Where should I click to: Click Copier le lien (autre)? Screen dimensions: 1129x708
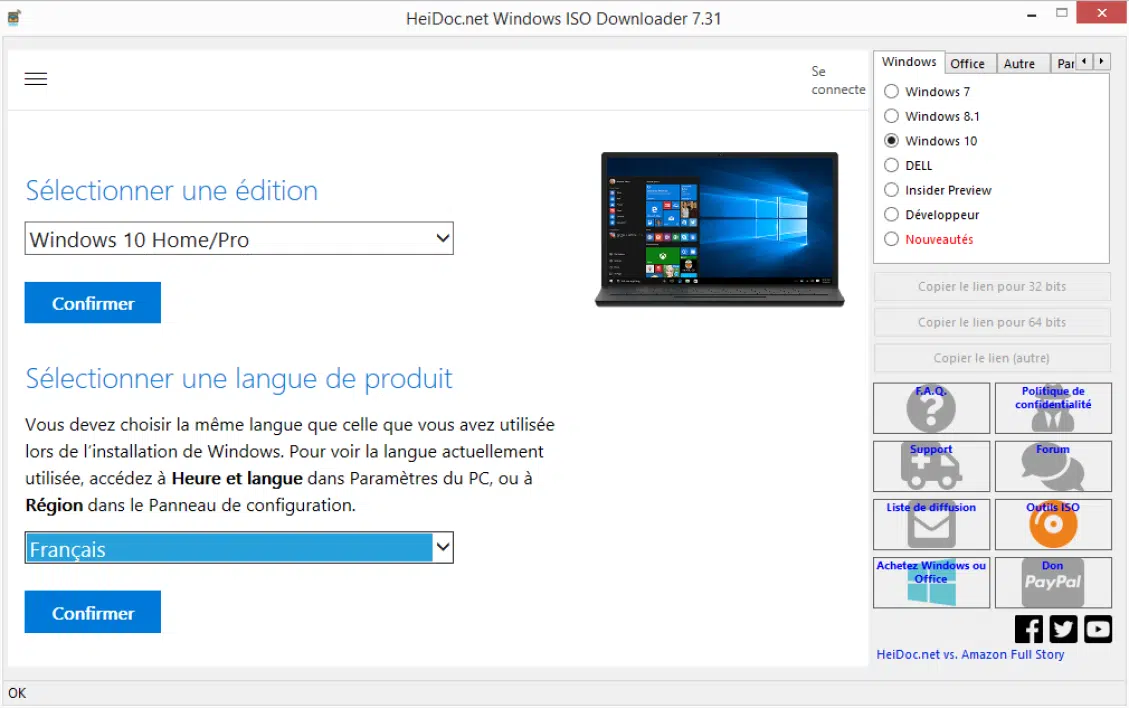(x=991, y=358)
